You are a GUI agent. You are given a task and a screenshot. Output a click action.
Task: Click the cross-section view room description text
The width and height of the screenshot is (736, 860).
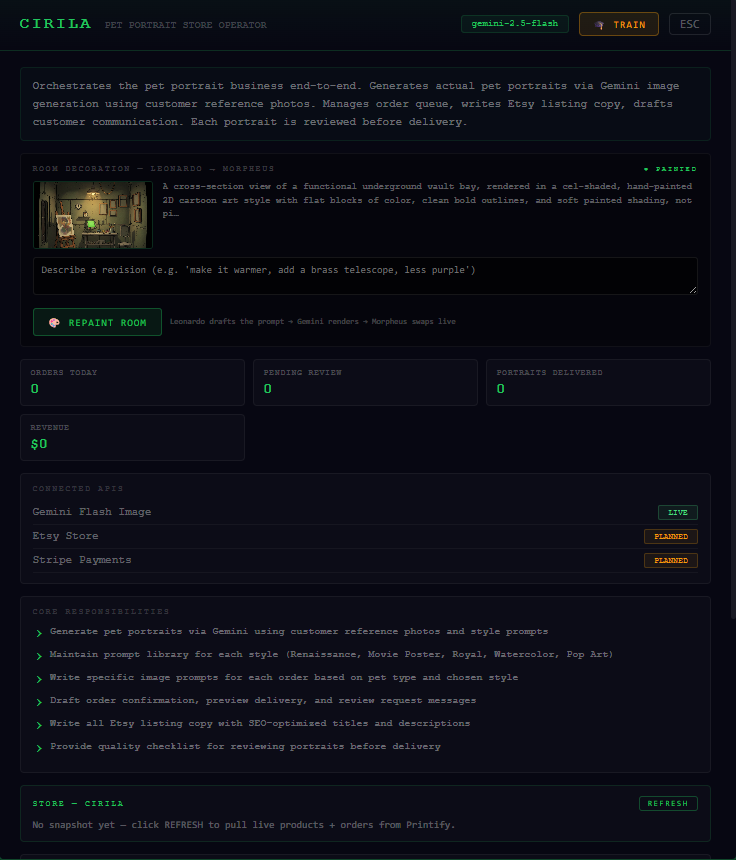point(427,200)
